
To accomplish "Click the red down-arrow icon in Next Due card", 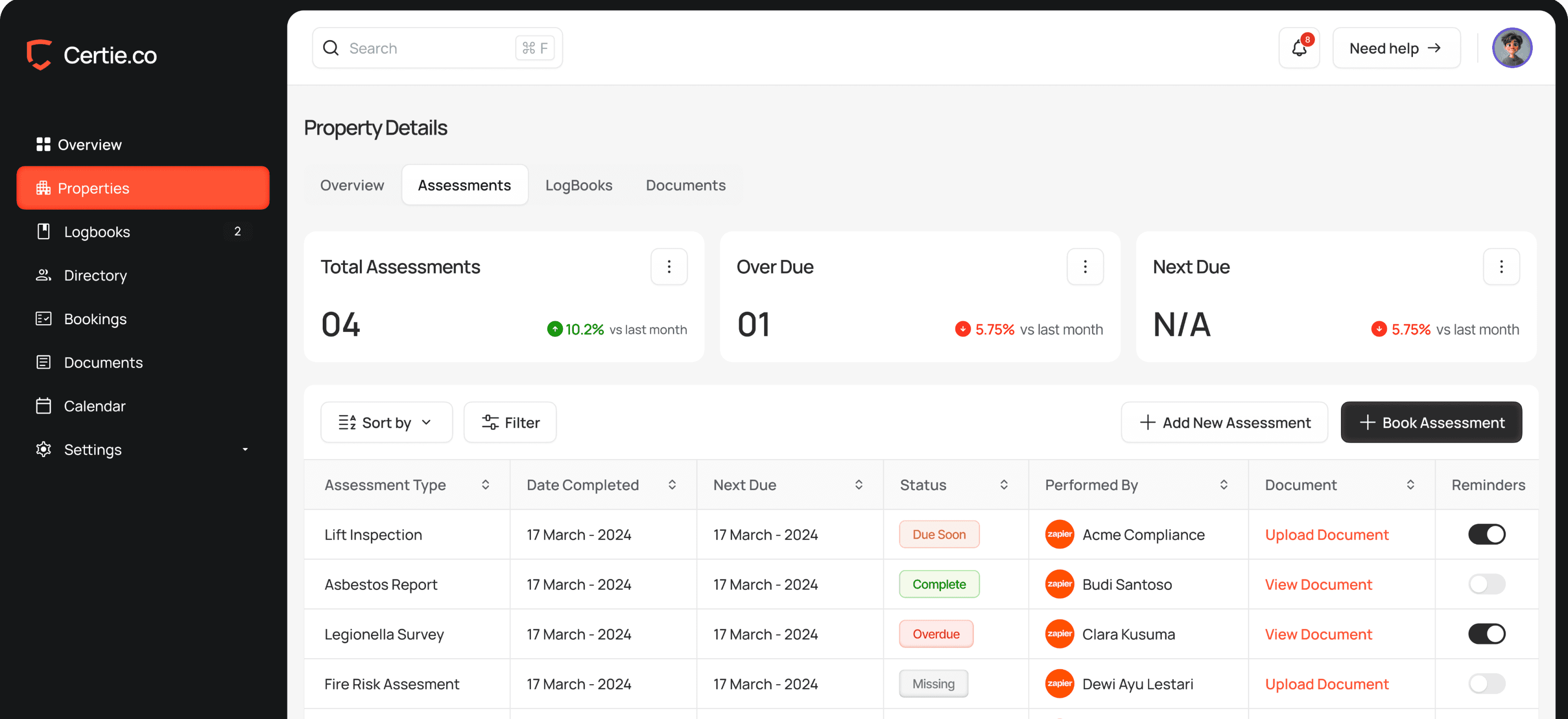I will [x=1379, y=330].
